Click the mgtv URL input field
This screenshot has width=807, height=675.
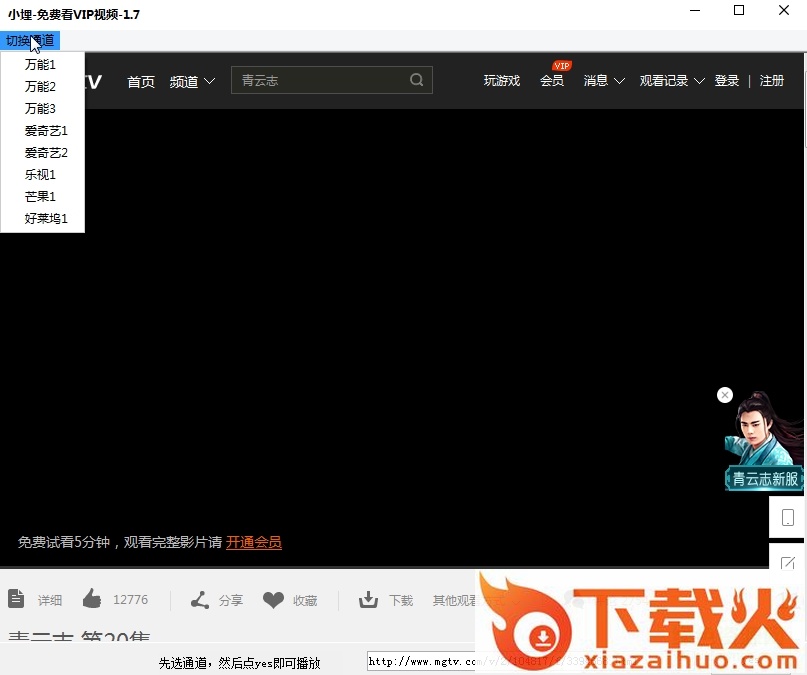coord(421,662)
